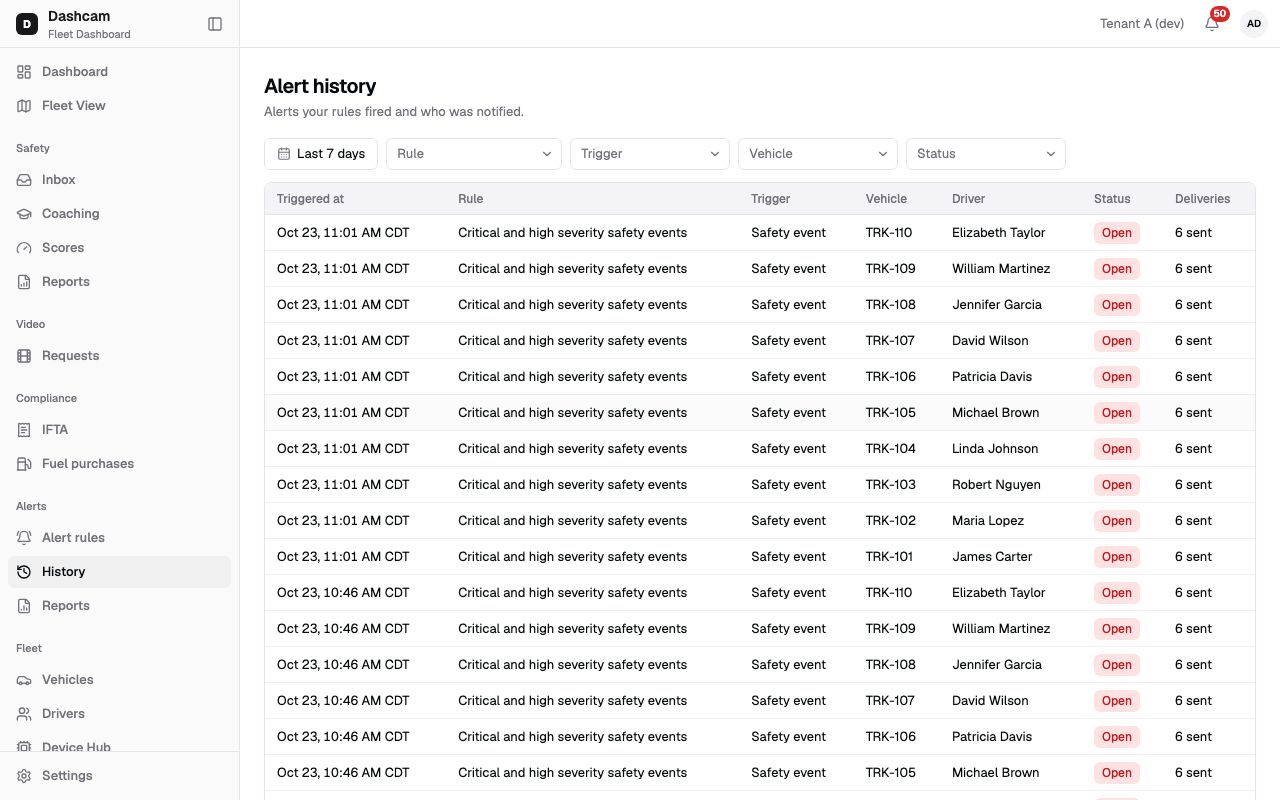Click the Dashcam logo icon
This screenshot has width=1280, height=800.
point(26,24)
